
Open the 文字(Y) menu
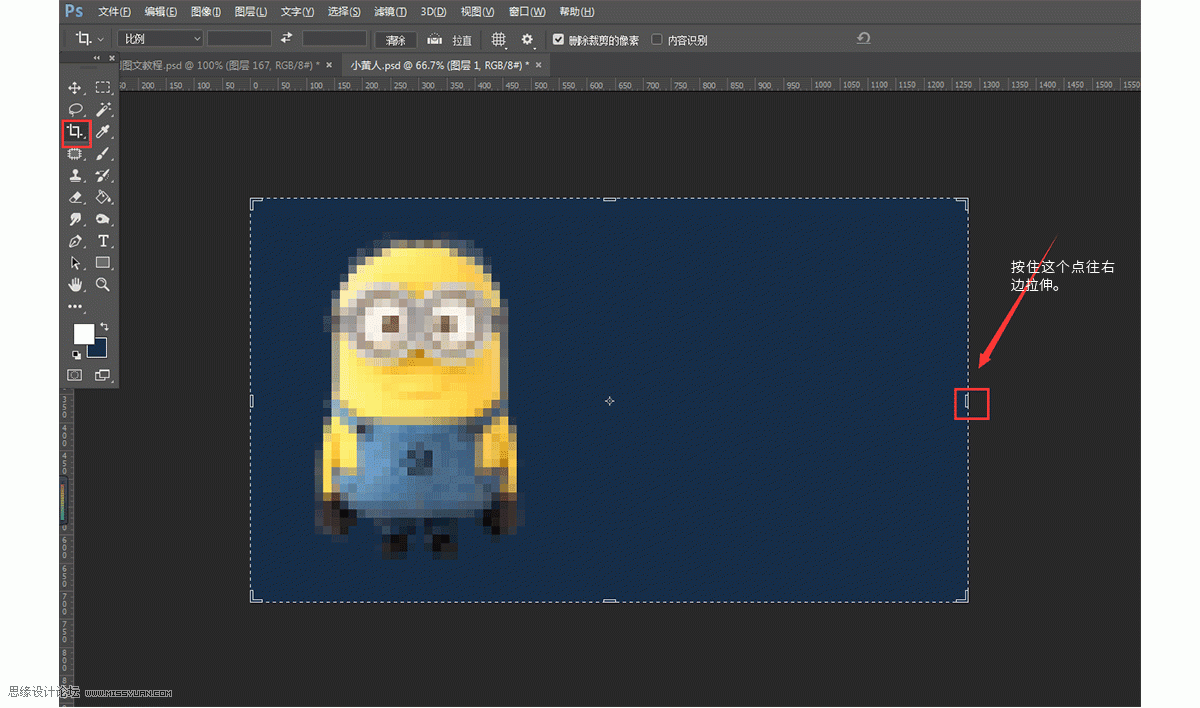(x=297, y=12)
